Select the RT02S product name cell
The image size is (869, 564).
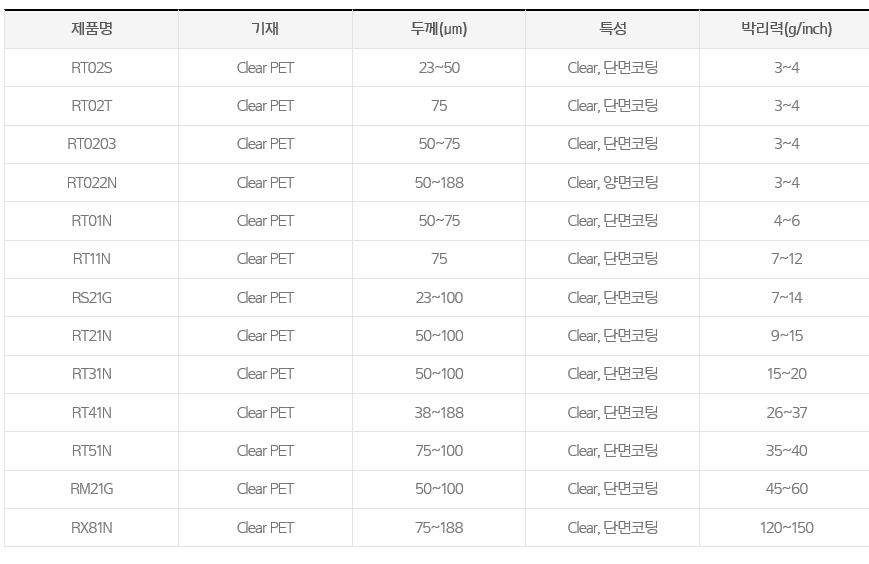coord(91,68)
